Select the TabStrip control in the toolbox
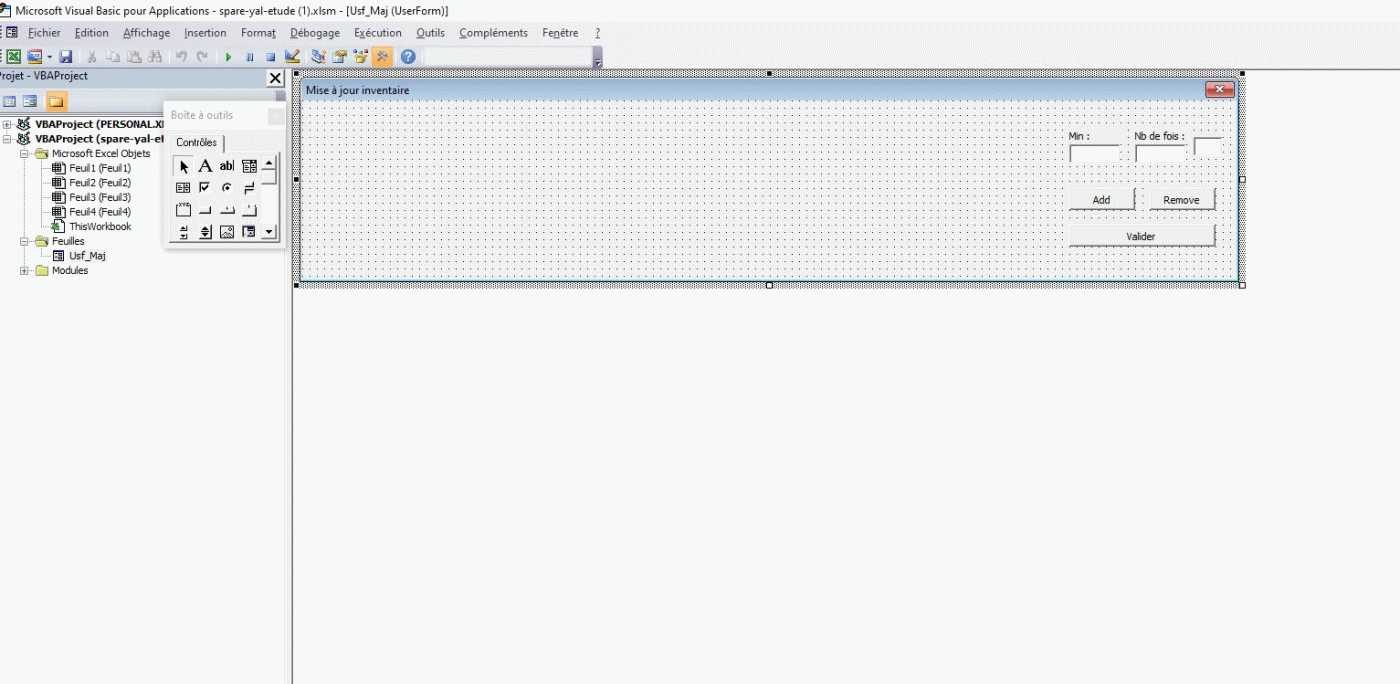This screenshot has height=684, width=1400. [x=227, y=210]
